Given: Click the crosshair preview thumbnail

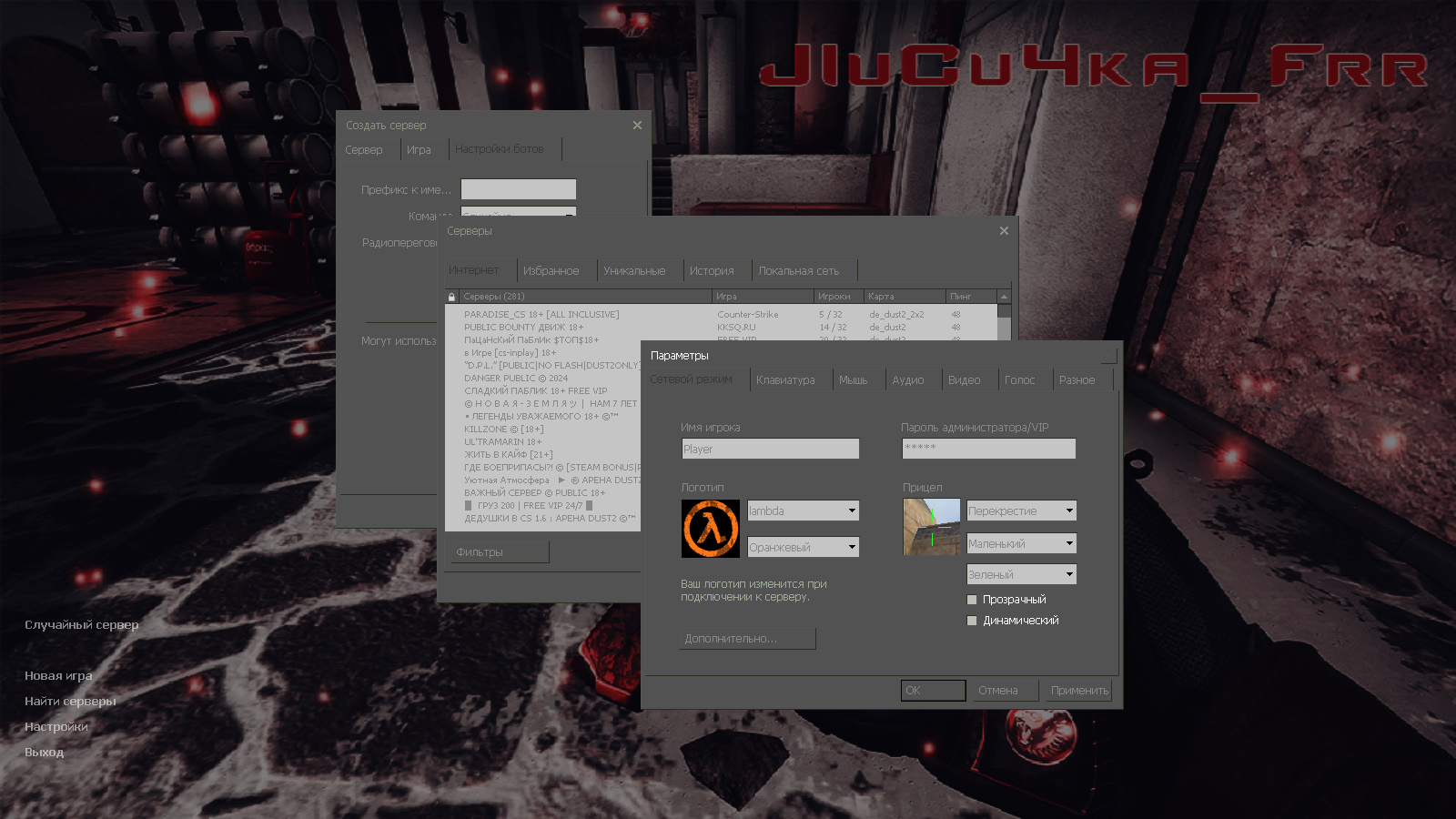Looking at the screenshot, I should click(x=931, y=527).
